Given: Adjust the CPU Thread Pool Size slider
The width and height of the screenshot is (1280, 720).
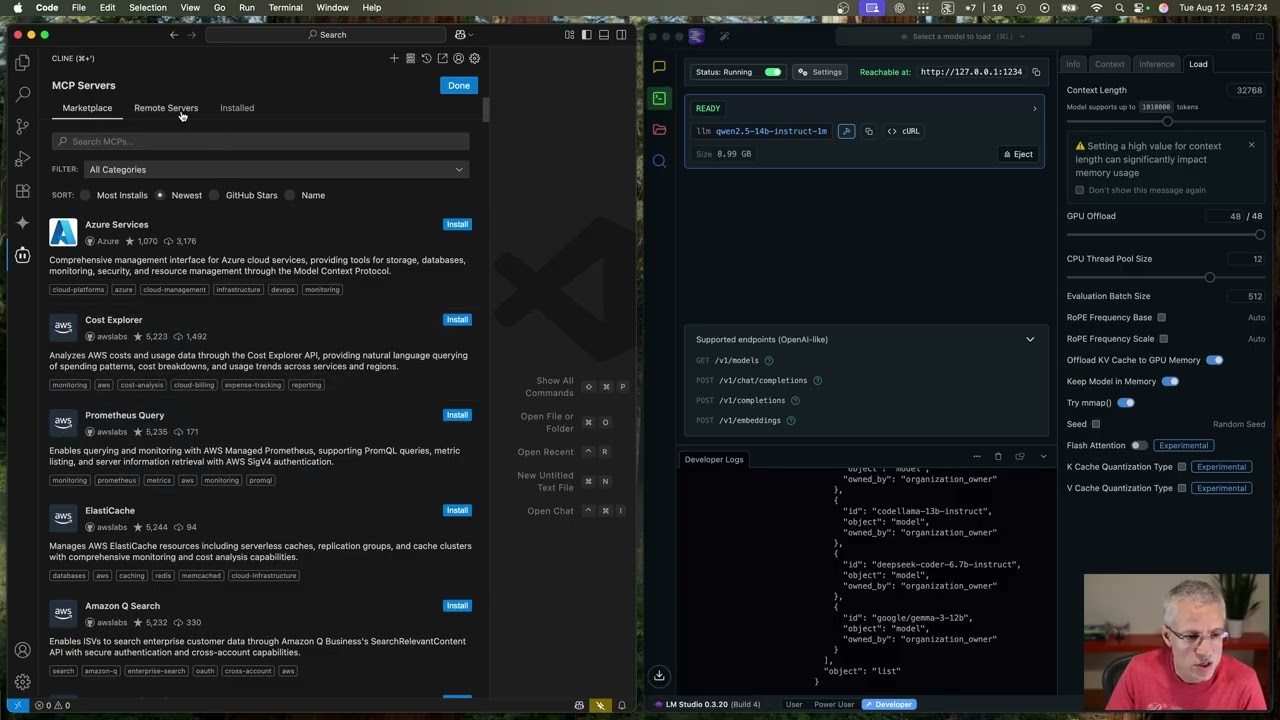Looking at the screenshot, I should tap(1210, 277).
